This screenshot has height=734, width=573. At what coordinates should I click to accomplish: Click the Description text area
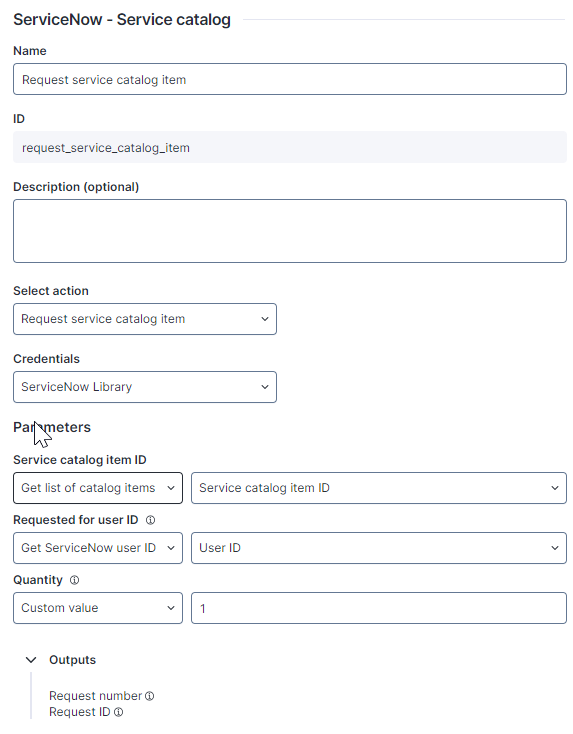[x=290, y=231]
